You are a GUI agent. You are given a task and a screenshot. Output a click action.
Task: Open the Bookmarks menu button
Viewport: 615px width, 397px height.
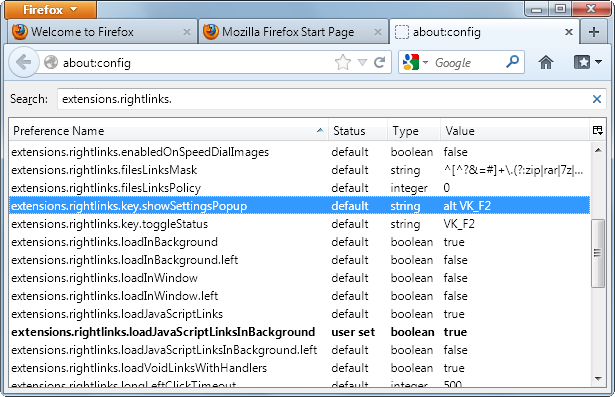(x=588, y=62)
